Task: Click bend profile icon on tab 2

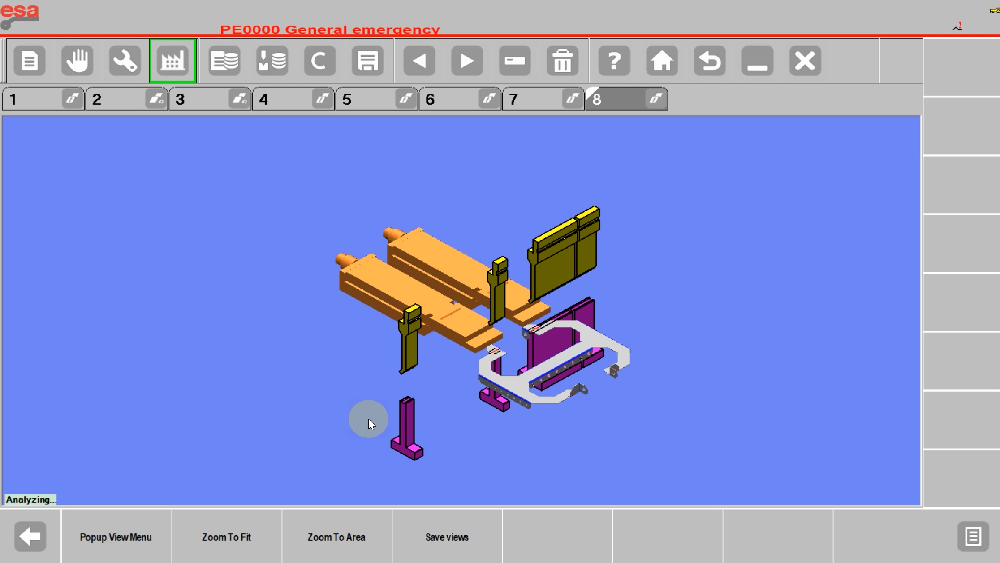Action: (x=156, y=99)
